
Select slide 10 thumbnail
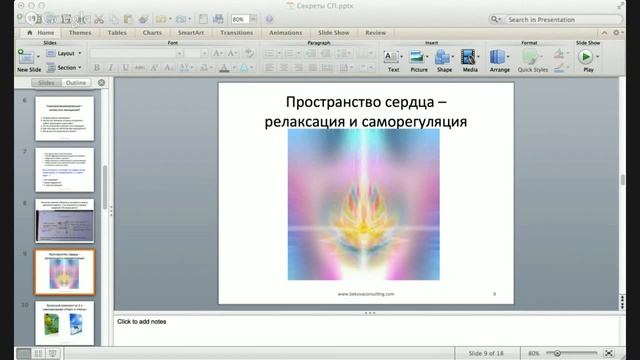click(x=64, y=323)
